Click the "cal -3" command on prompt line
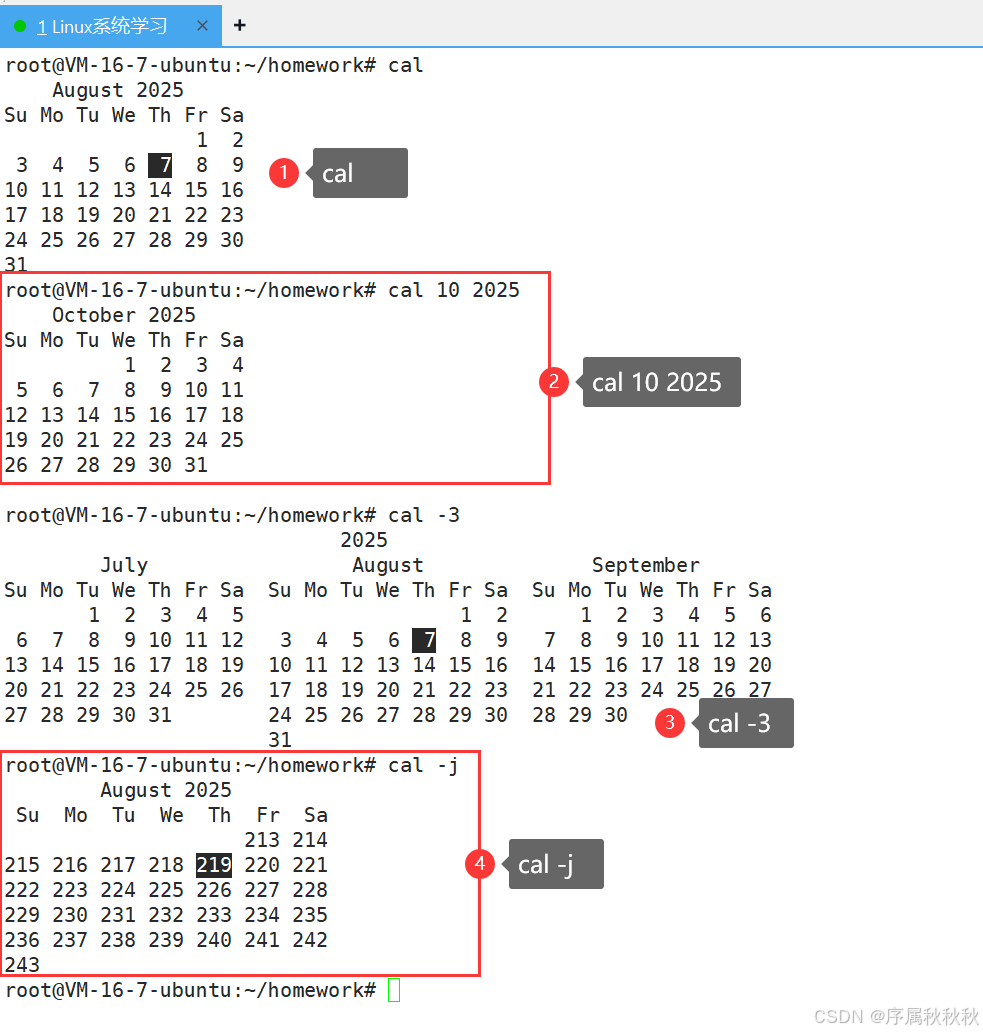The image size is (983, 1034). [423, 515]
